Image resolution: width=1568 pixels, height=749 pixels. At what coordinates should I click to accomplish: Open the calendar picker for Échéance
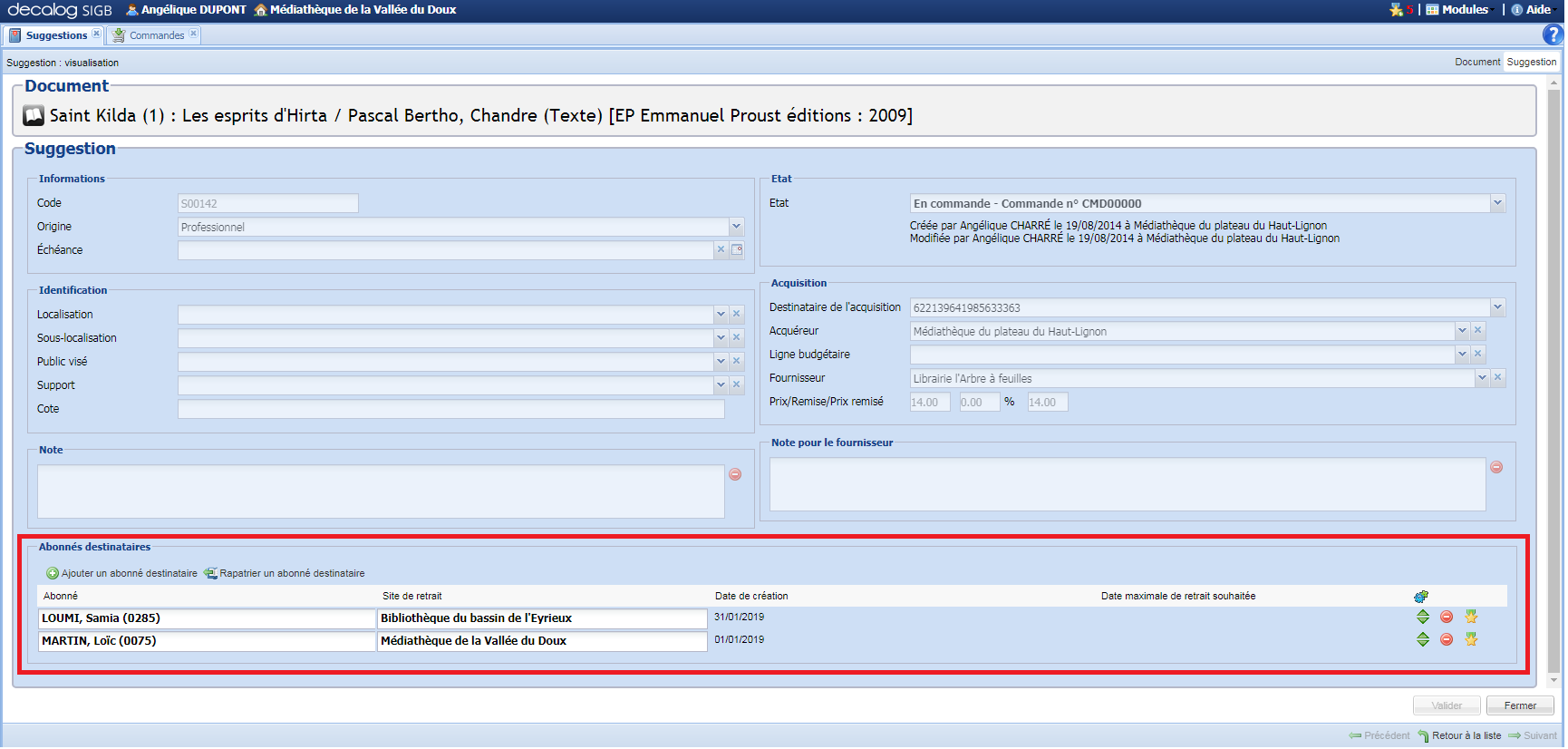pos(737,250)
